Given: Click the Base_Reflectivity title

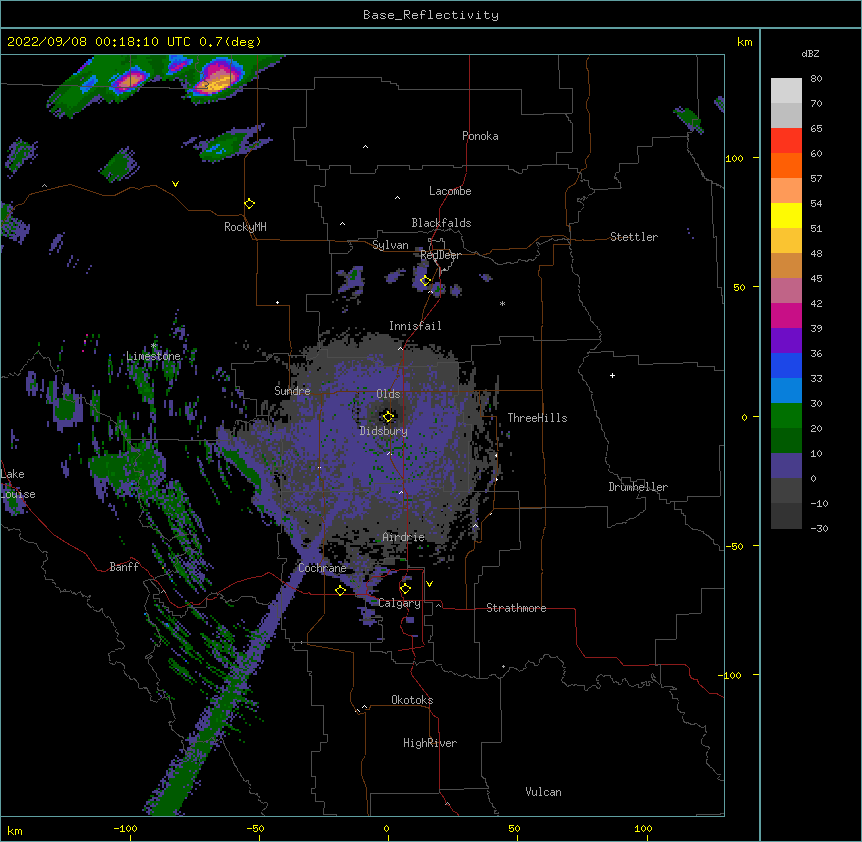Looking at the screenshot, I should click(431, 15).
